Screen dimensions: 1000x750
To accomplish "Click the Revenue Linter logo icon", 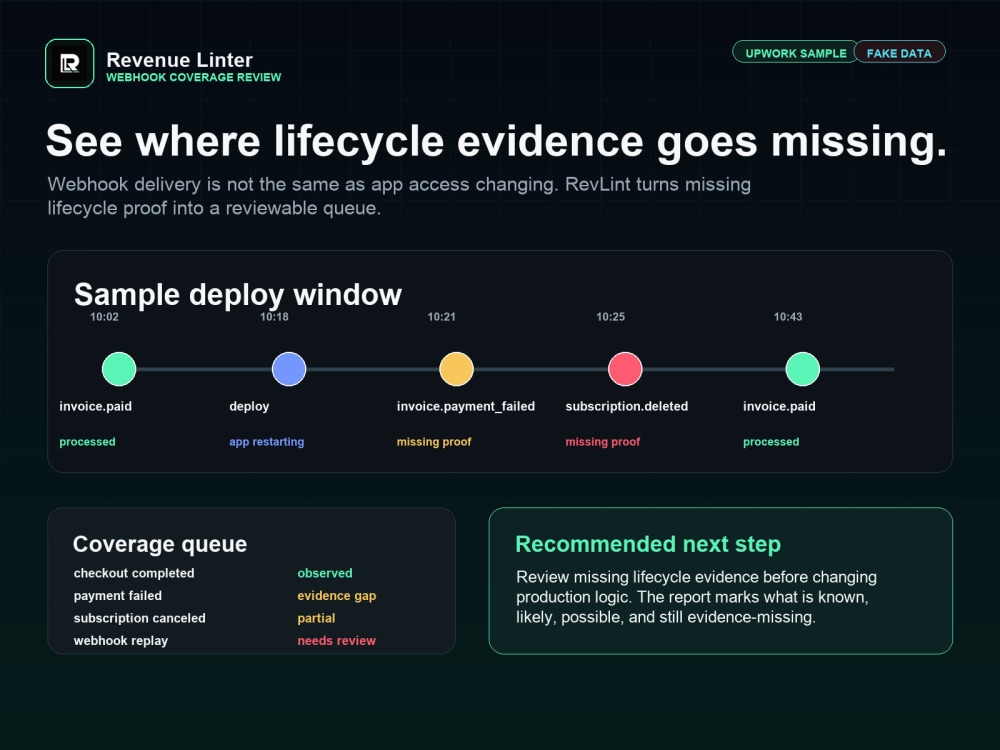I will click(x=70, y=64).
